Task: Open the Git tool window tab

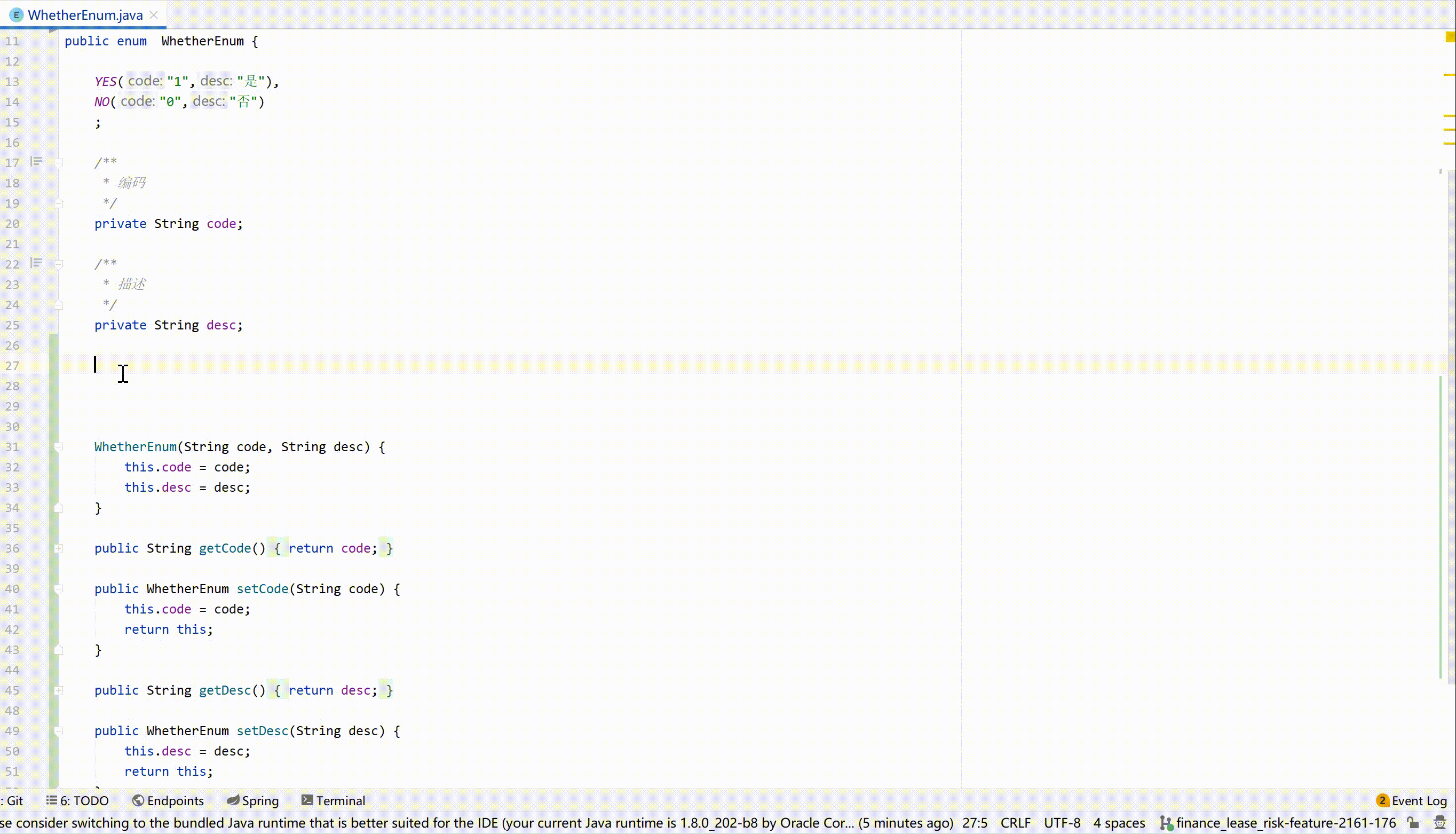Action: click(13, 800)
